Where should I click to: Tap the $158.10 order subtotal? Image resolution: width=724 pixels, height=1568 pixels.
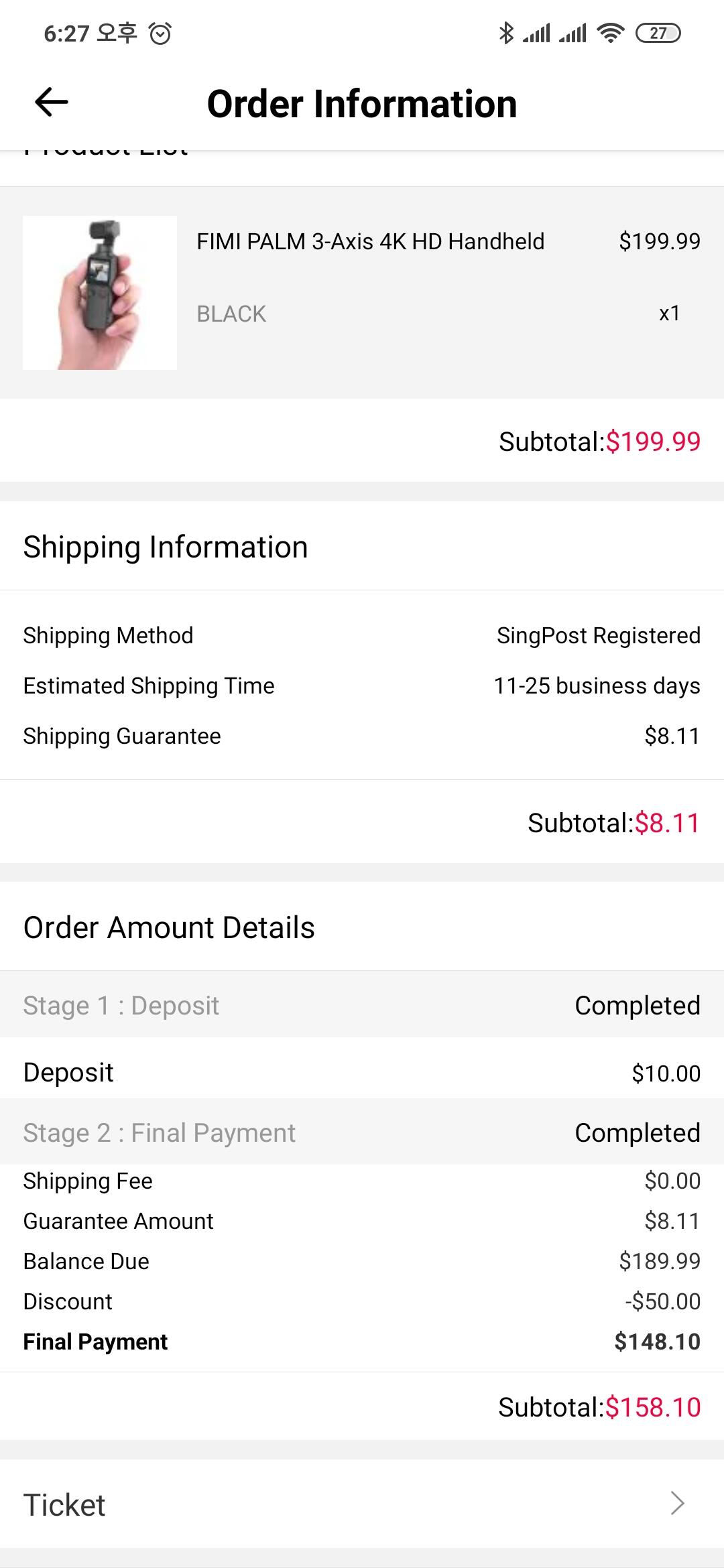pyautogui.click(x=652, y=1407)
